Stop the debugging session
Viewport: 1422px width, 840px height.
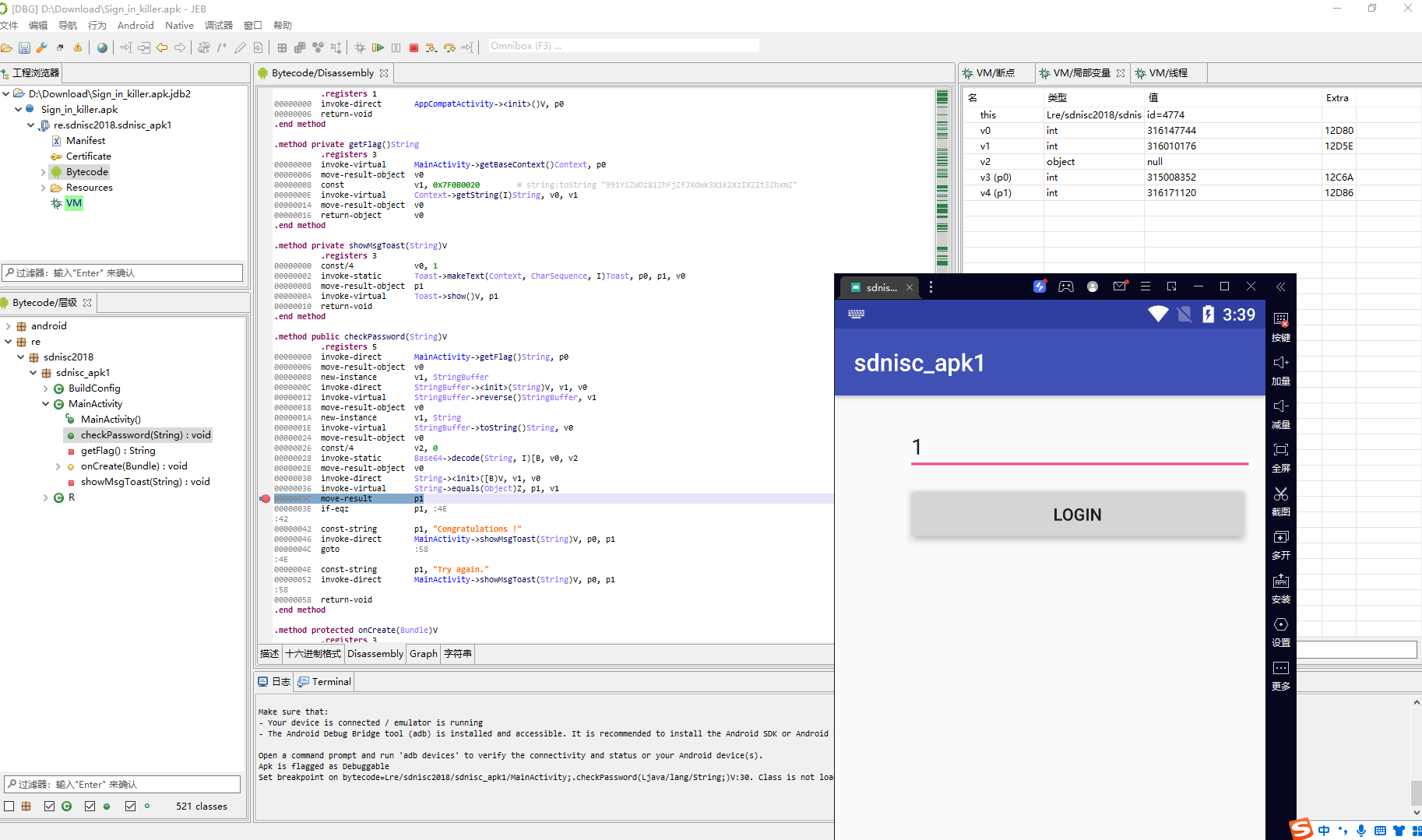(414, 47)
